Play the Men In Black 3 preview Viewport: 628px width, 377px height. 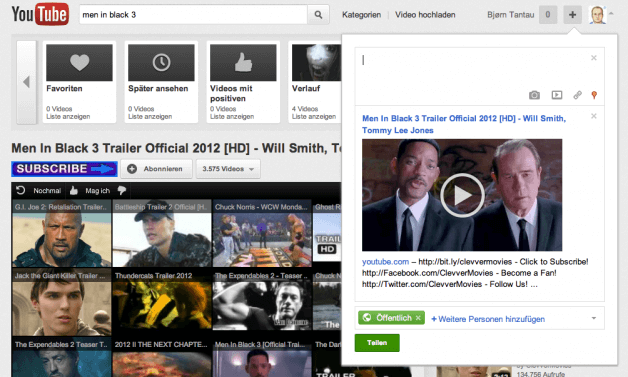[x=462, y=195]
